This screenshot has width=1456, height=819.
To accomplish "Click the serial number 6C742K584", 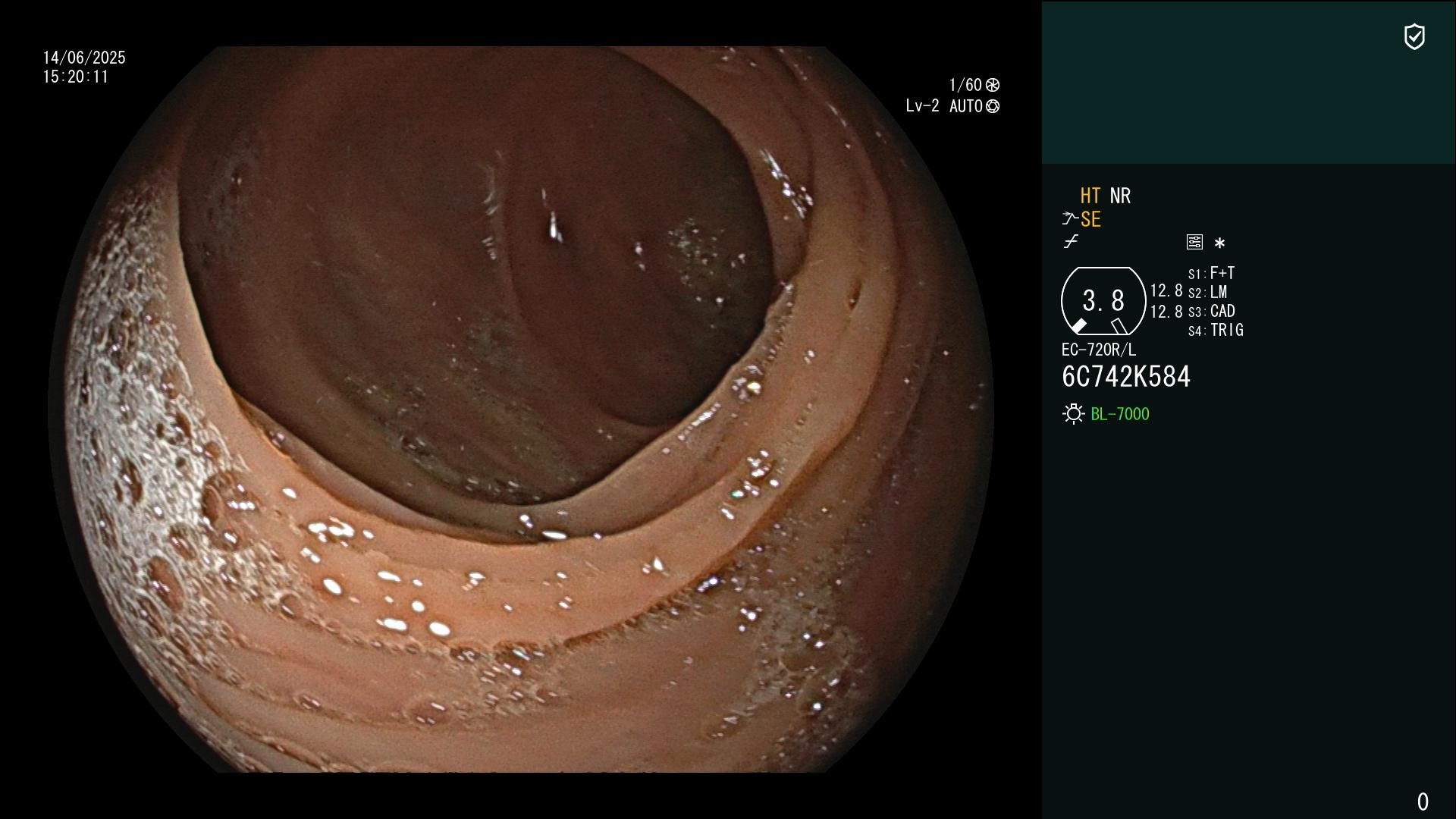I will click(x=1126, y=377).
